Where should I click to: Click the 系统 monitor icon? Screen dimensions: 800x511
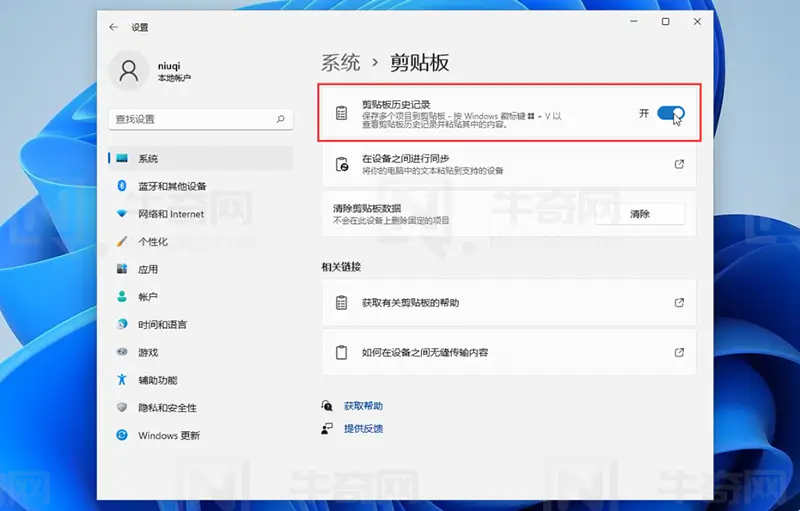122,158
